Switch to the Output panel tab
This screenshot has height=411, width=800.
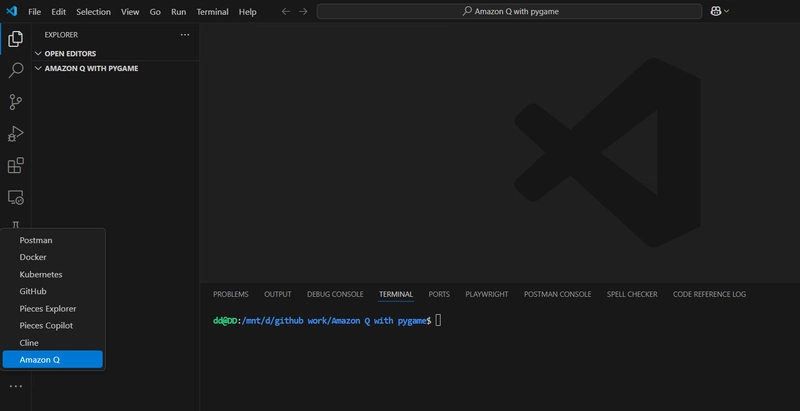point(278,294)
